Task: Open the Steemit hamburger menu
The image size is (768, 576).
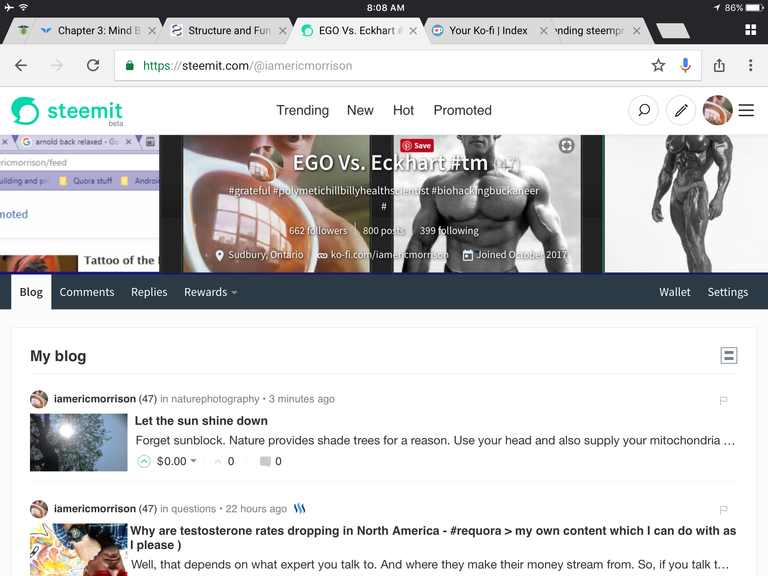Action: coord(746,110)
